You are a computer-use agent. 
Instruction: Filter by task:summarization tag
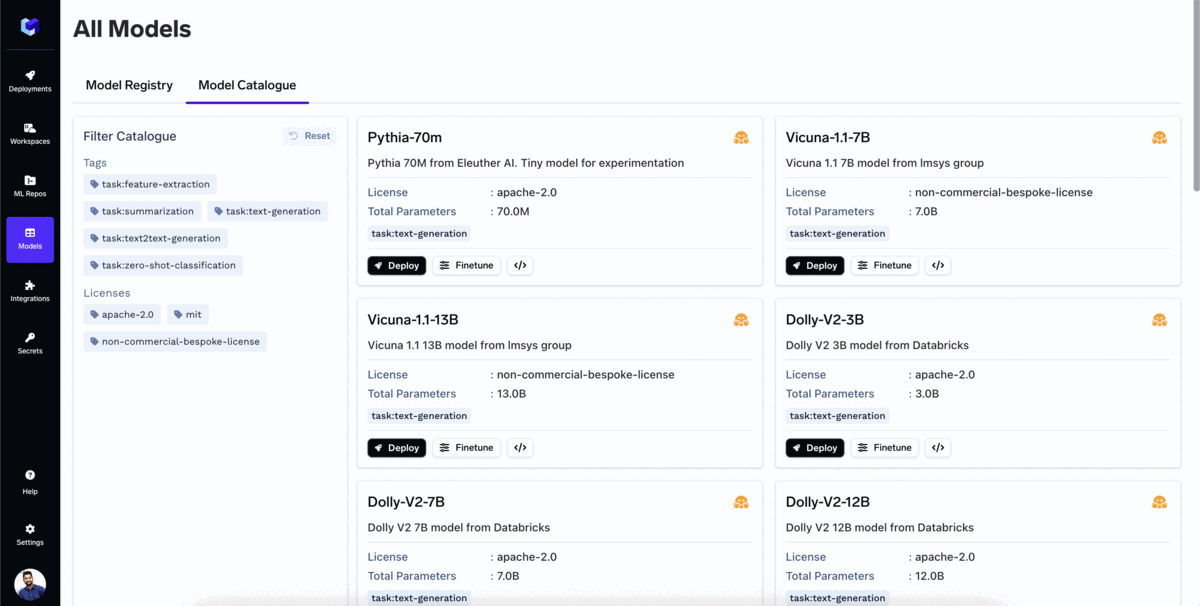point(142,211)
